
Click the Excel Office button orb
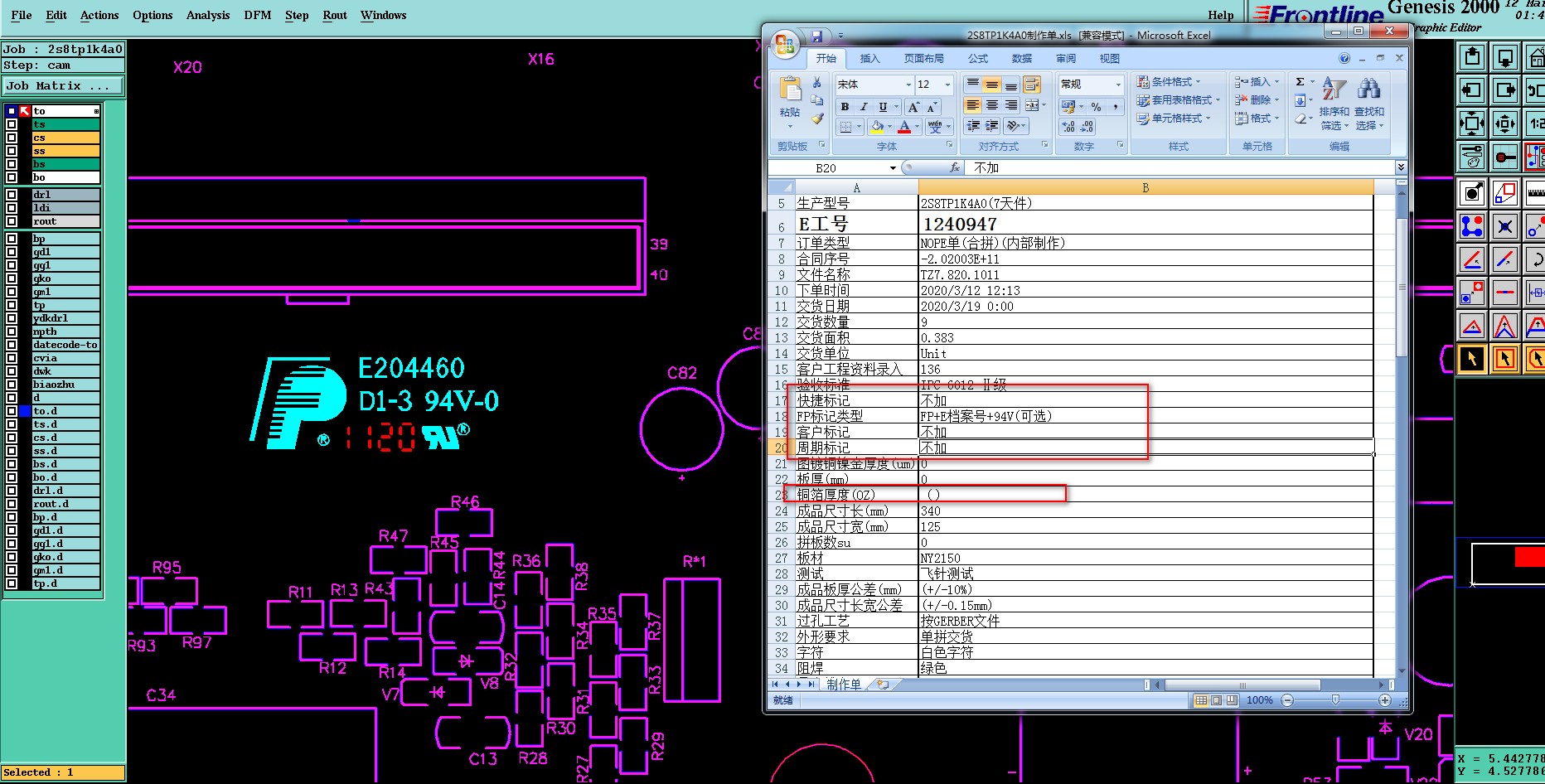tap(784, 44)
